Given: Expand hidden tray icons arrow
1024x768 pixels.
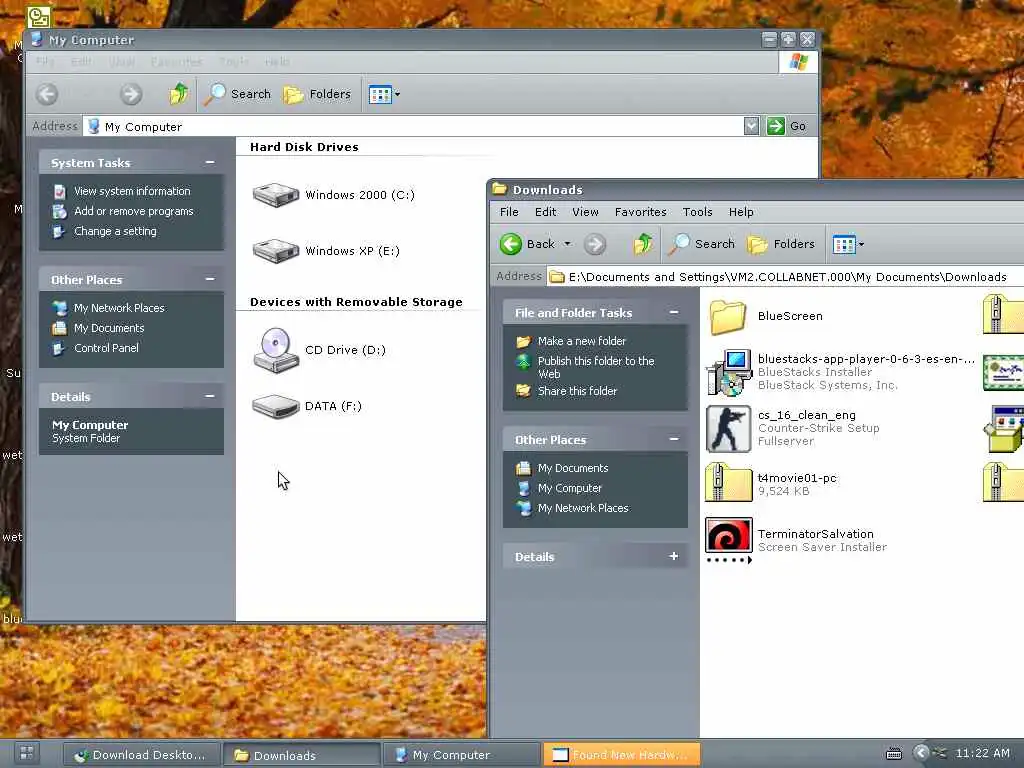Looking at the screenshot, I should click(921, 753).
